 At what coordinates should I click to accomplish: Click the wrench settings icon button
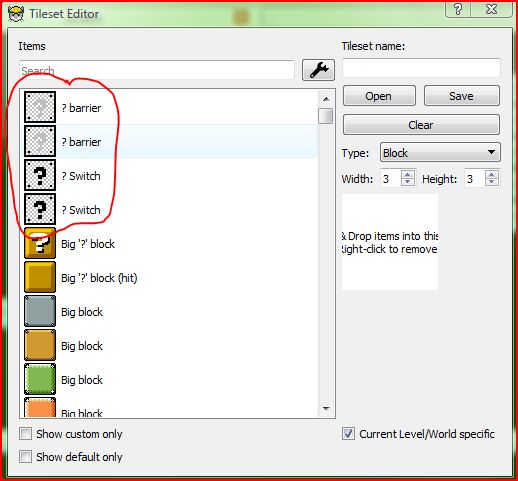(x=318, y=70)
